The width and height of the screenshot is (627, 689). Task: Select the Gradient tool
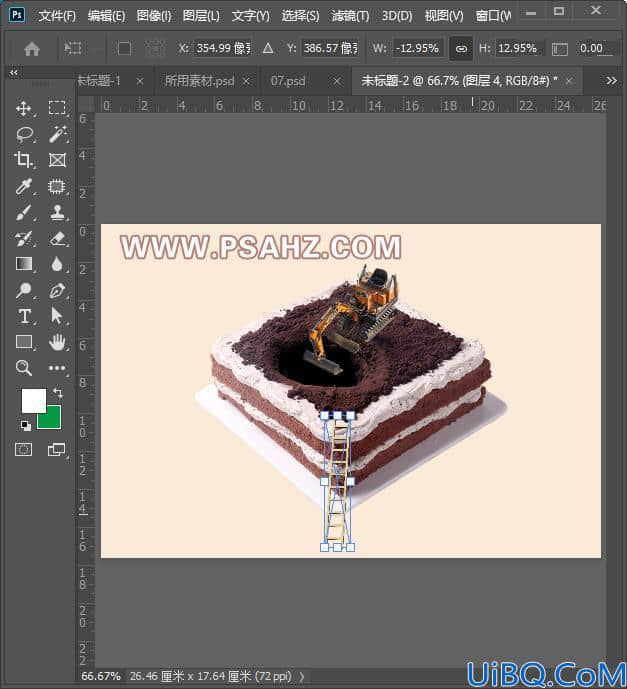tap(24, 264)
